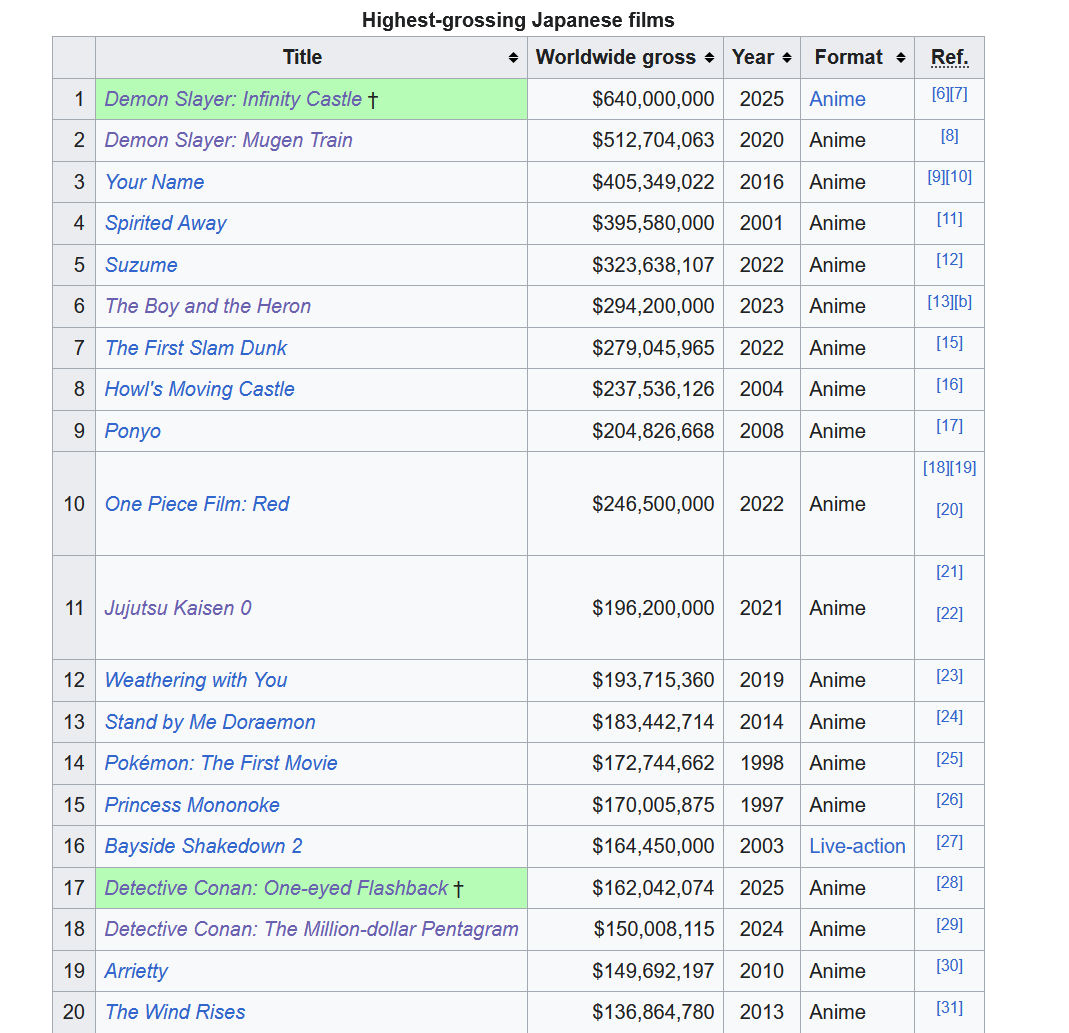Open Arrietty film link
This screenshot has height=1033, width=1069.
[x=136, y=971]
